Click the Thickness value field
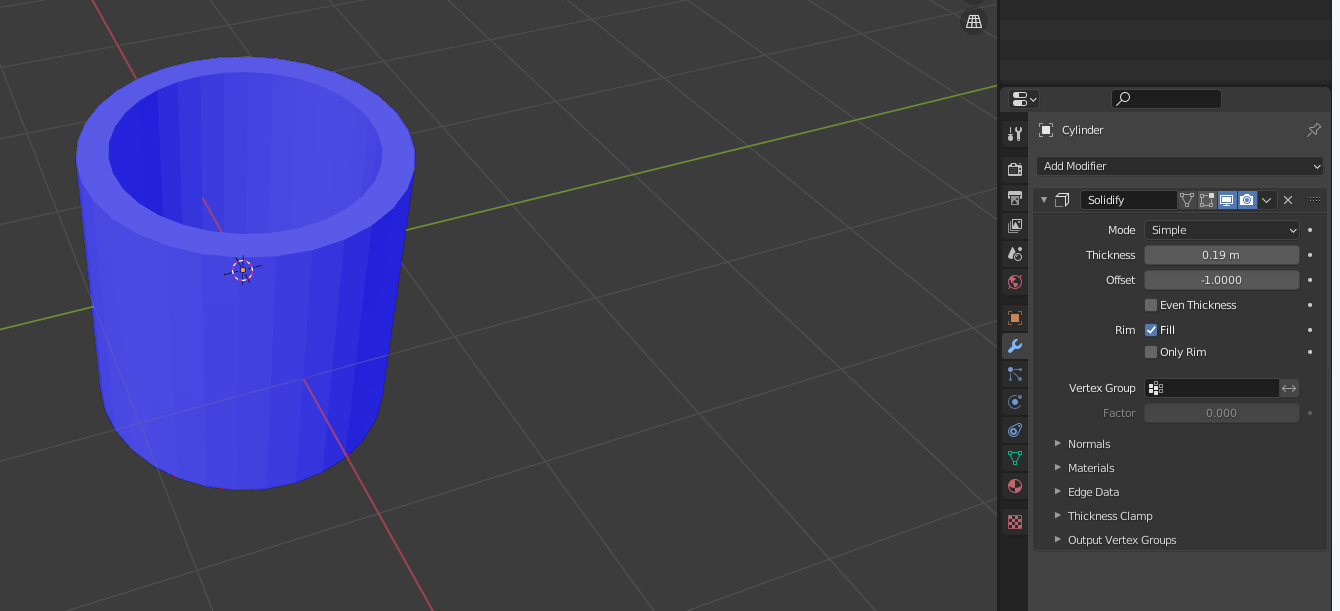1340x611 pixels. [x=1221, y=255]
